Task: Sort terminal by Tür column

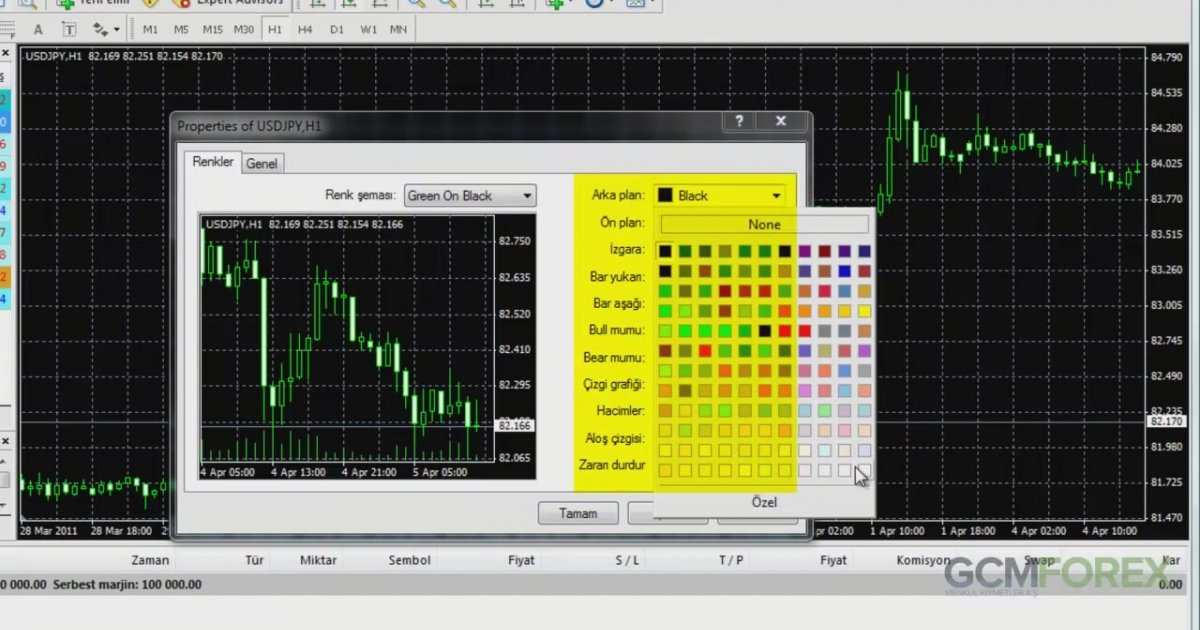Action: 255,561
